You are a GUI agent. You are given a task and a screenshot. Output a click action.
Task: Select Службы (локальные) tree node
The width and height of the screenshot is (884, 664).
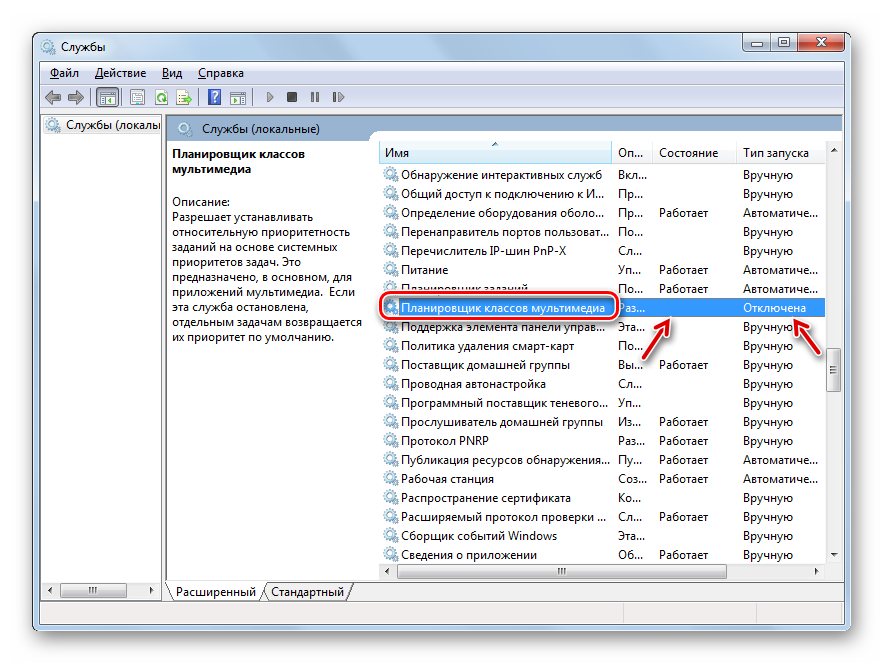pyautogui.click(x=103, y=125)
